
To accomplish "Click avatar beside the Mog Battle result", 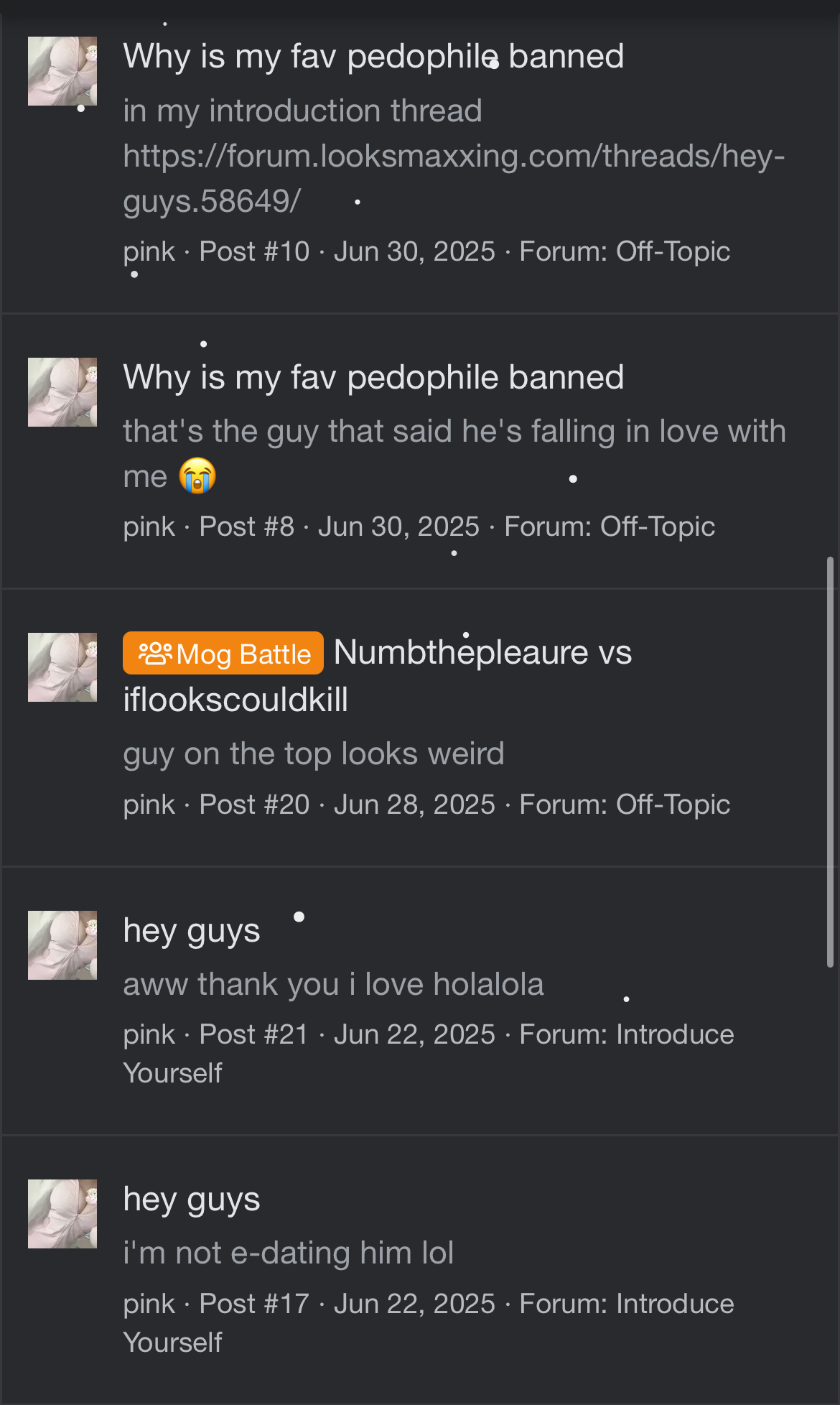I will click(x=62, y=667).
